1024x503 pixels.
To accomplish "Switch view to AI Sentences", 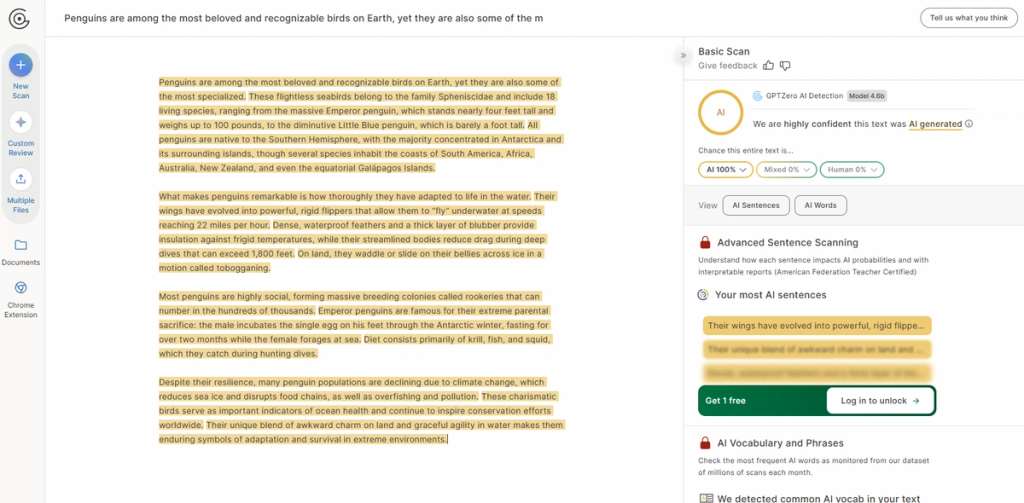I will tap(756, 205).
